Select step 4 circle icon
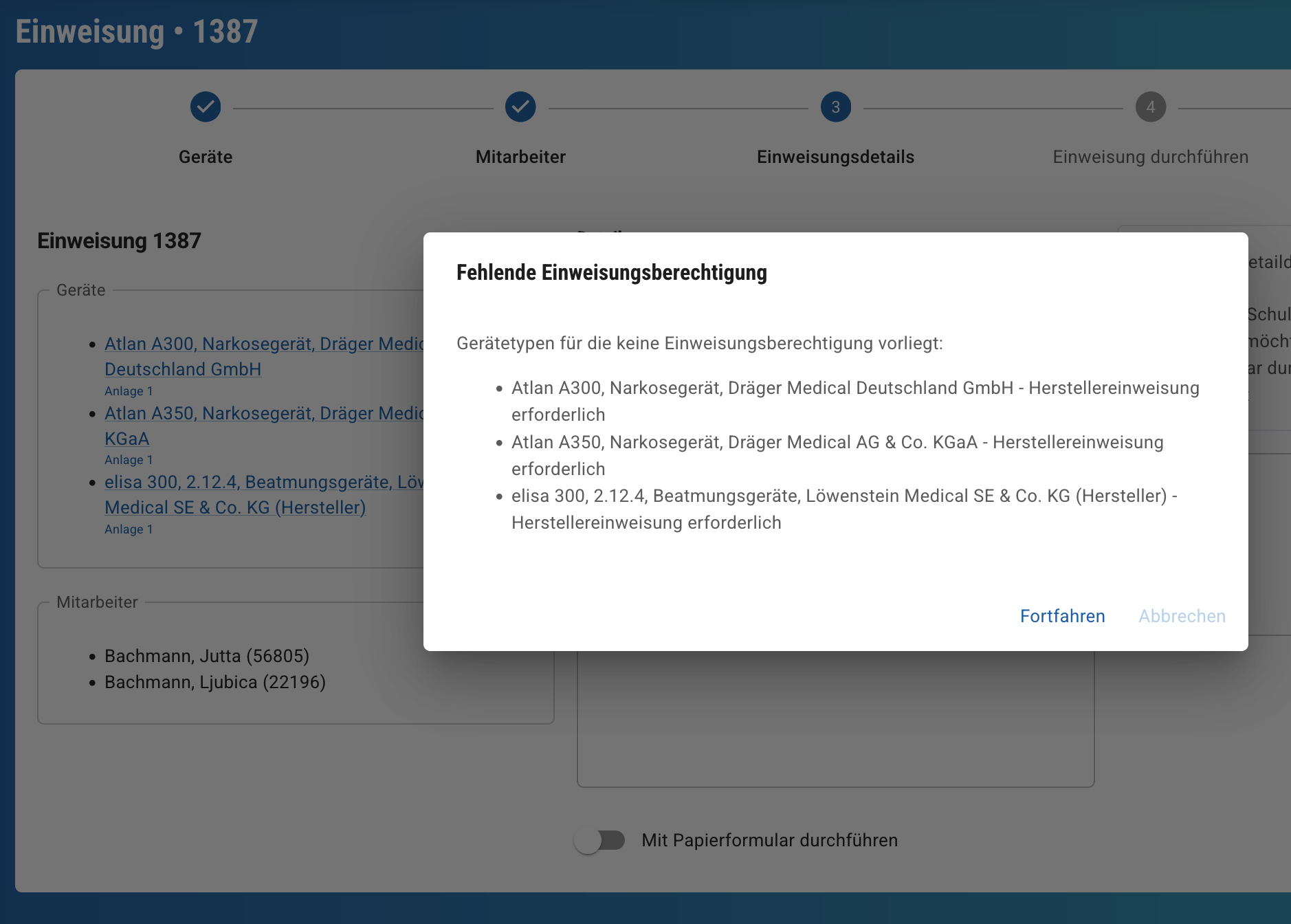Image resolution: width=1291 pixels, height=924 pixels. (1151, 107)
